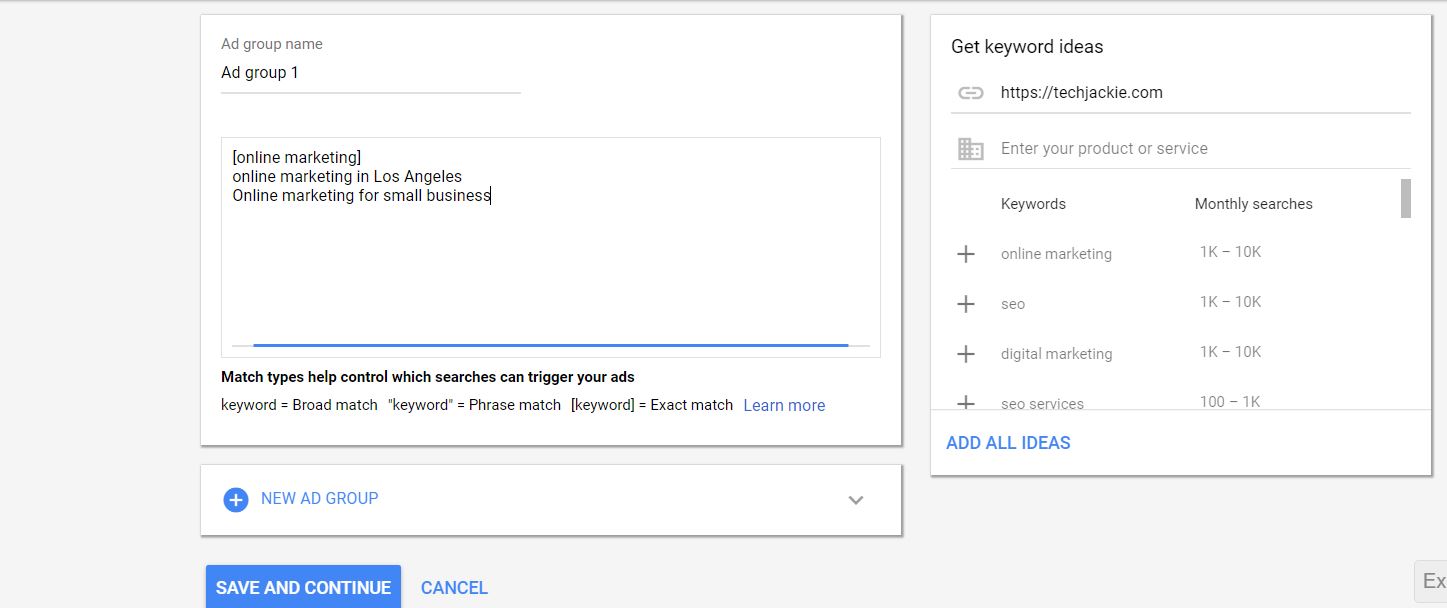Click the Keywords column header

click(1033, 204)
